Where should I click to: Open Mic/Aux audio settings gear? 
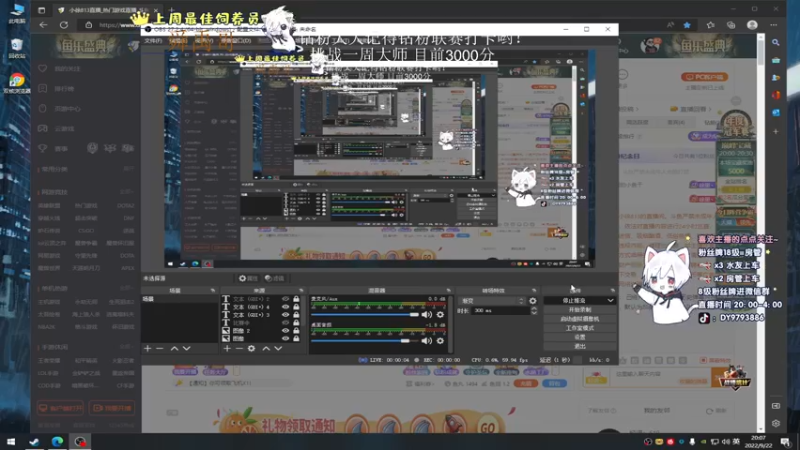tap(440, 315)
